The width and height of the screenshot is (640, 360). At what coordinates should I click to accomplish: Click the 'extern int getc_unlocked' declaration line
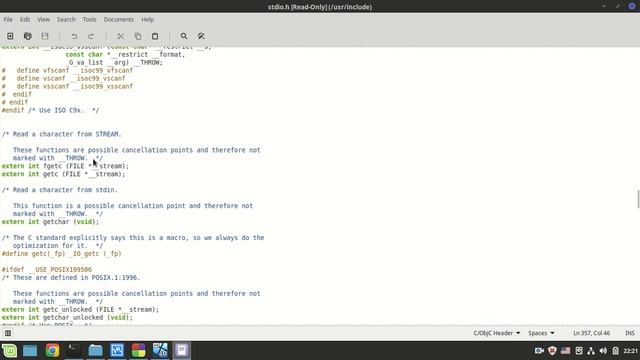[80, 310]
